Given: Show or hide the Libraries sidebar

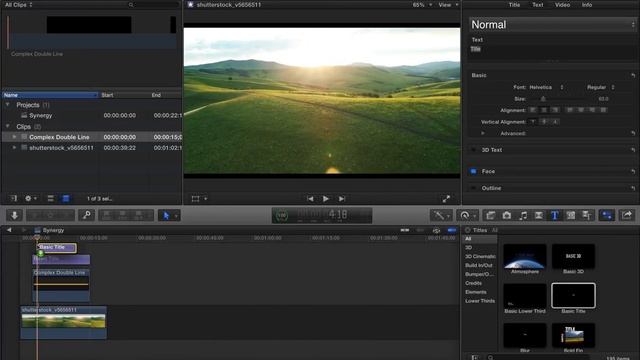Looking at the screenshot, I should (x=14, y=199).
